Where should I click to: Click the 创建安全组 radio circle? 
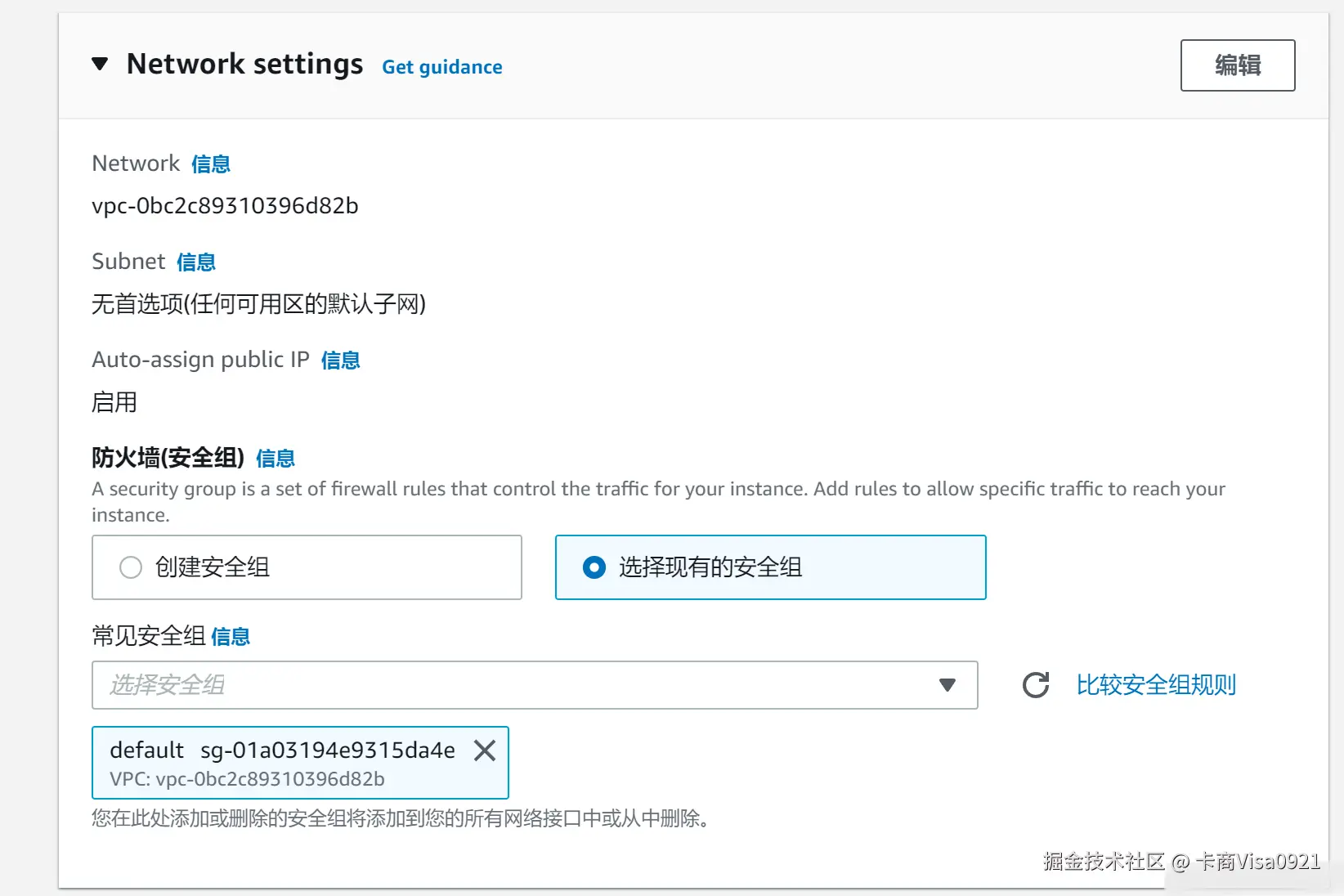click(x=131, y=567)
